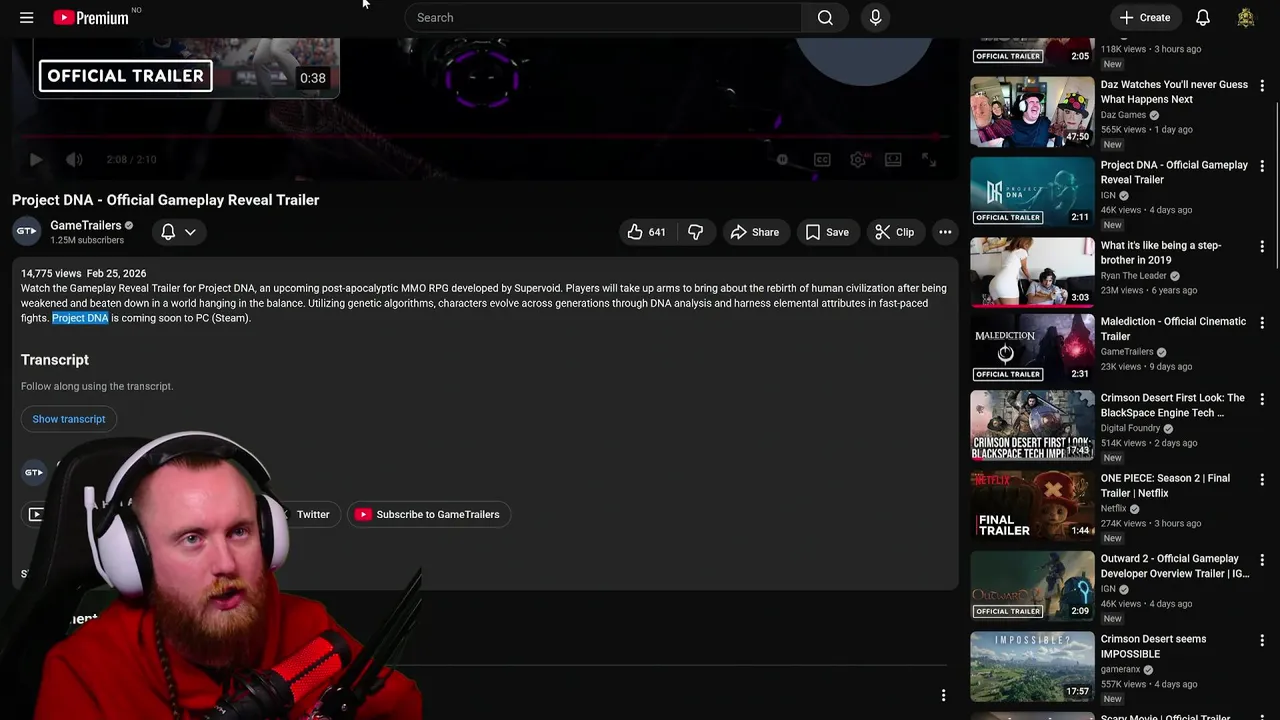The height and width of the screenshot is (720, 1280).
Task: Click the video title heading
Action: click(x=166, y=200)
